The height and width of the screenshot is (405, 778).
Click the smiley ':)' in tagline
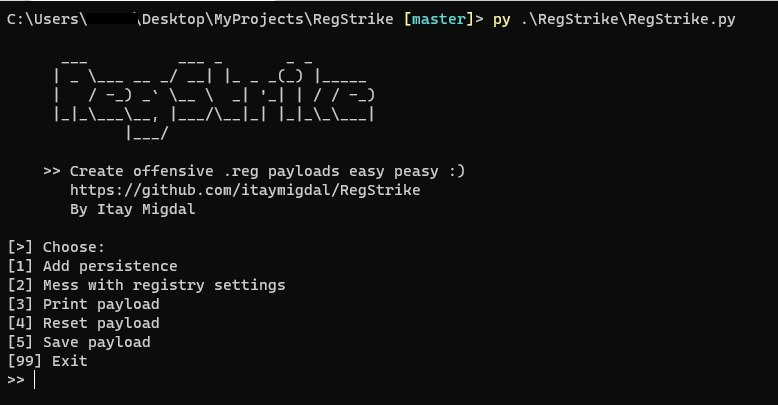[x=457, y=171]
